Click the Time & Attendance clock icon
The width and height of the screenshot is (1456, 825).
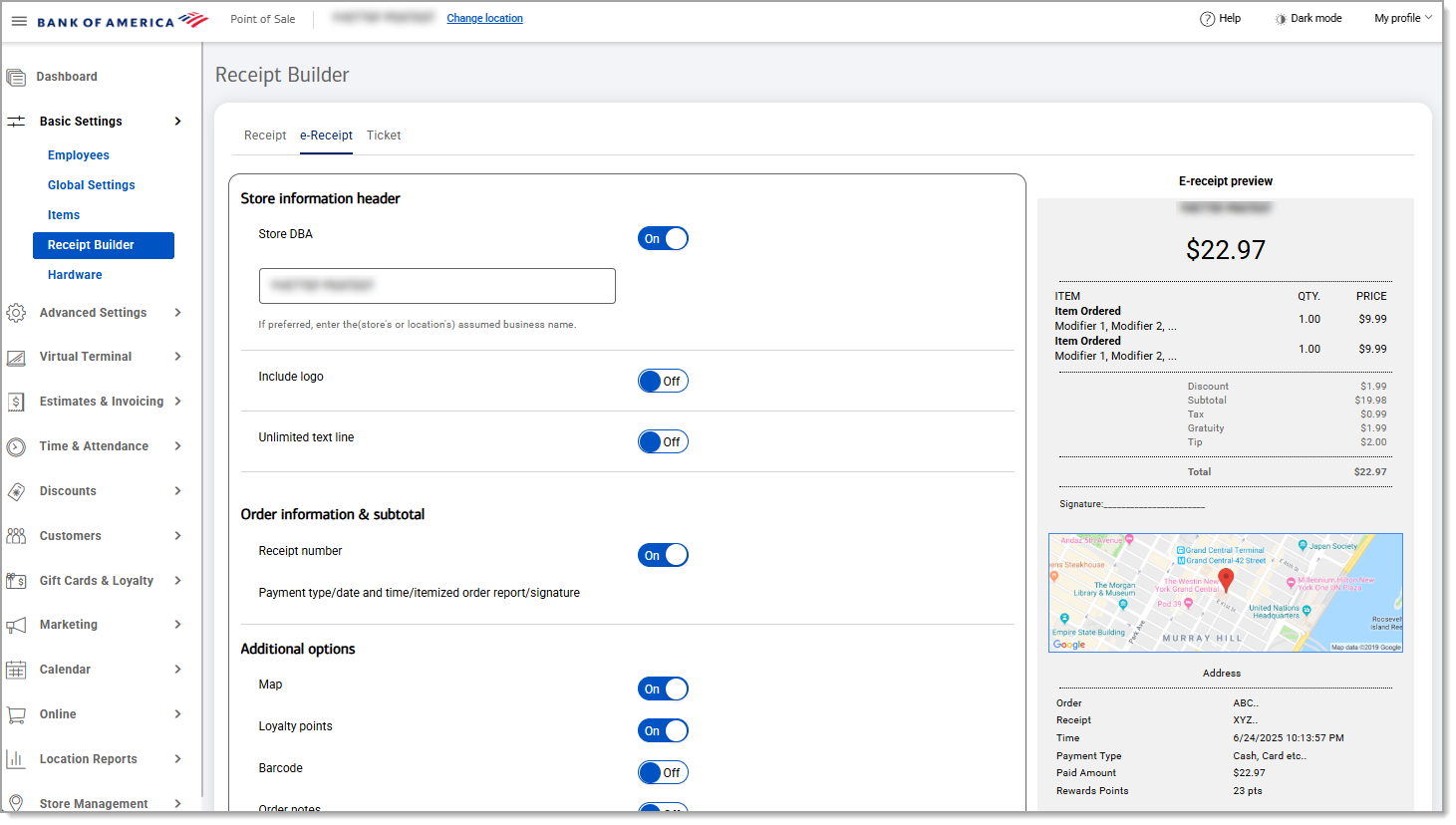pos(16,447)
